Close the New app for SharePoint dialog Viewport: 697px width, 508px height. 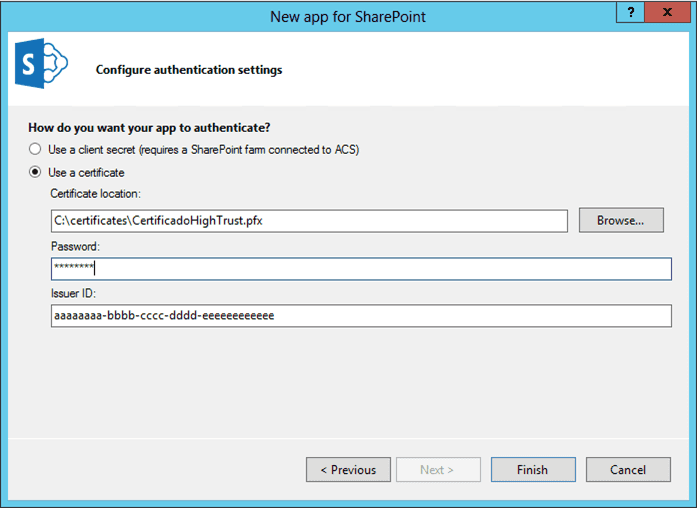(667, 12)
